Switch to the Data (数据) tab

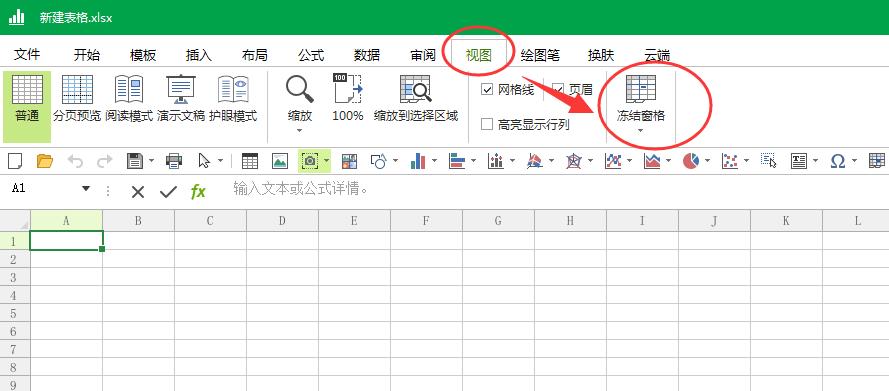[367, 55]
